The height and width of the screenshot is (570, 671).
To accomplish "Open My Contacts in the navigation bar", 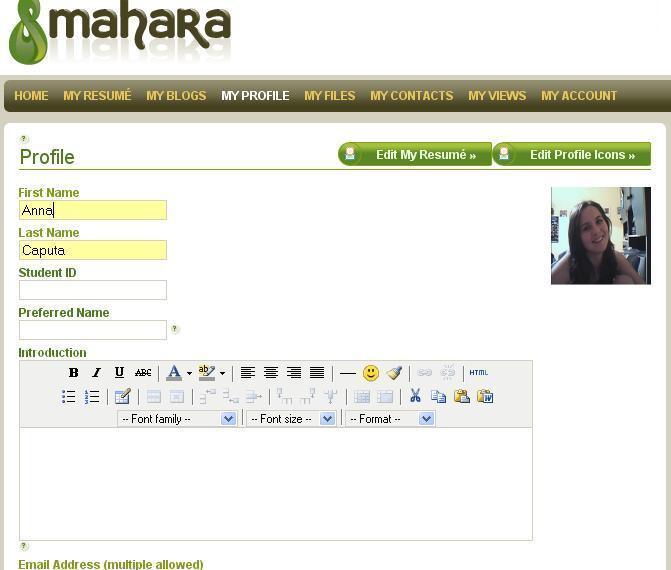I will [x=412, y=96].
